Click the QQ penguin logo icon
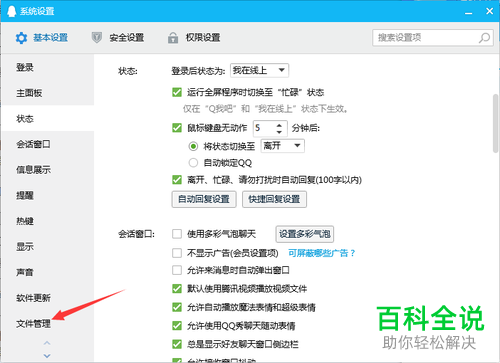500x363 pixels. (11, 11)
